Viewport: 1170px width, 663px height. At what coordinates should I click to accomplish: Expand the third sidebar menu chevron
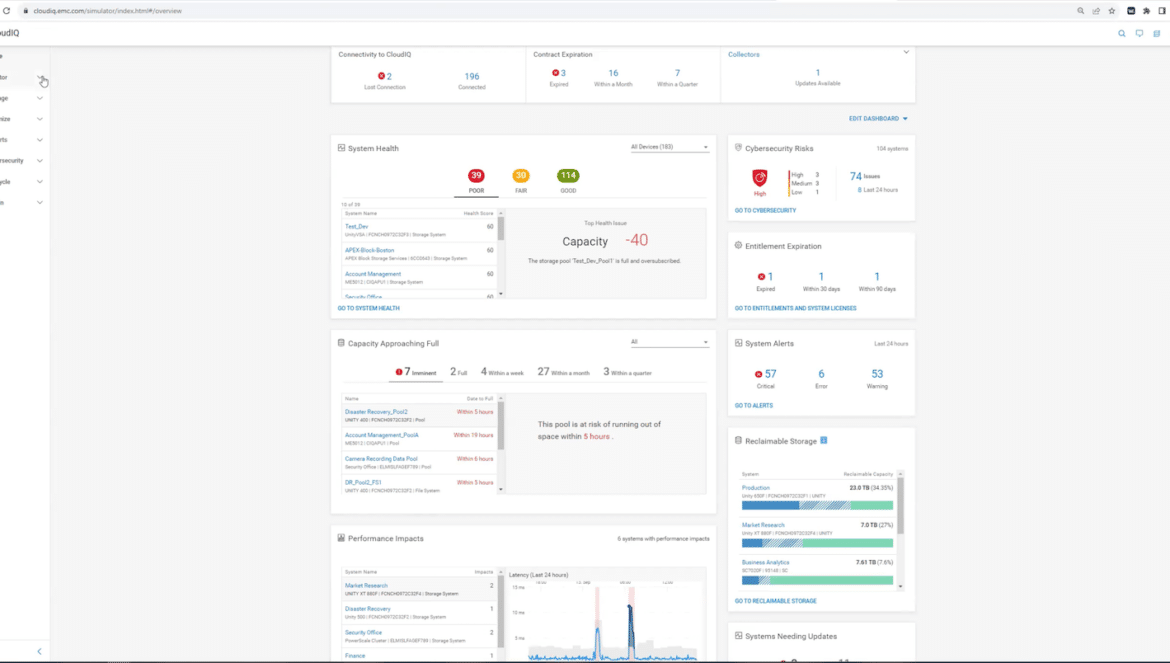point(40,98)
